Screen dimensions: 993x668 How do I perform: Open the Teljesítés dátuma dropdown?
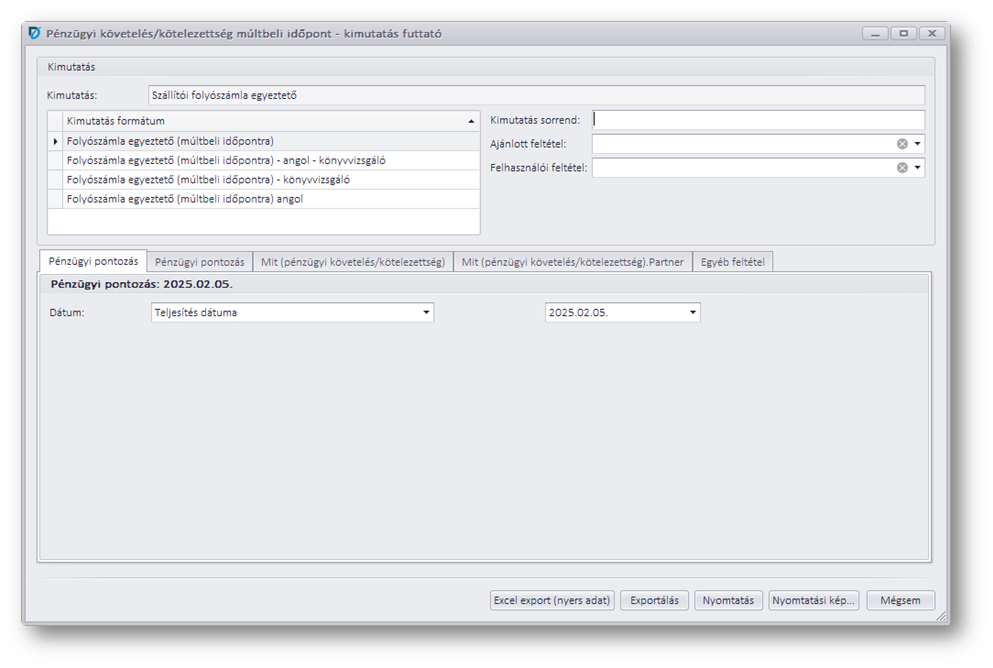click(426, 313)
